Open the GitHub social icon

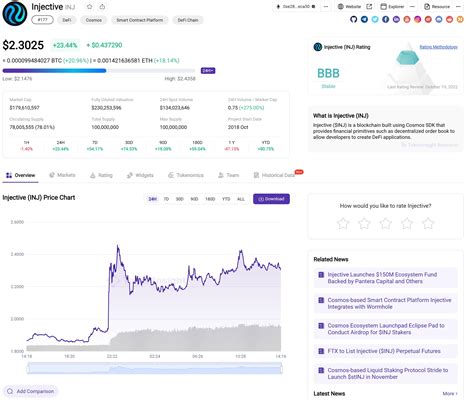354,19
